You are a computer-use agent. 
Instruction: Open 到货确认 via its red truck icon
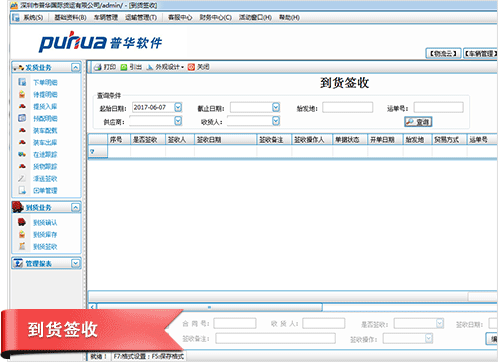click(x=22, y=222)
